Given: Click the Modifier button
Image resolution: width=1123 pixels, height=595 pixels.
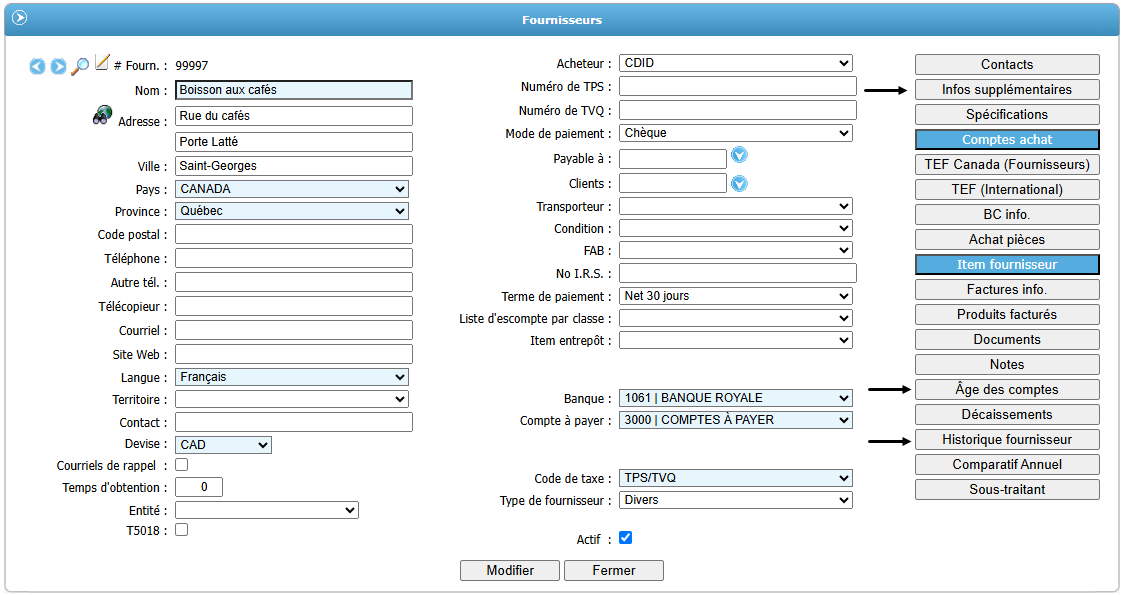Looking at the screenshot, I should 510,571.
